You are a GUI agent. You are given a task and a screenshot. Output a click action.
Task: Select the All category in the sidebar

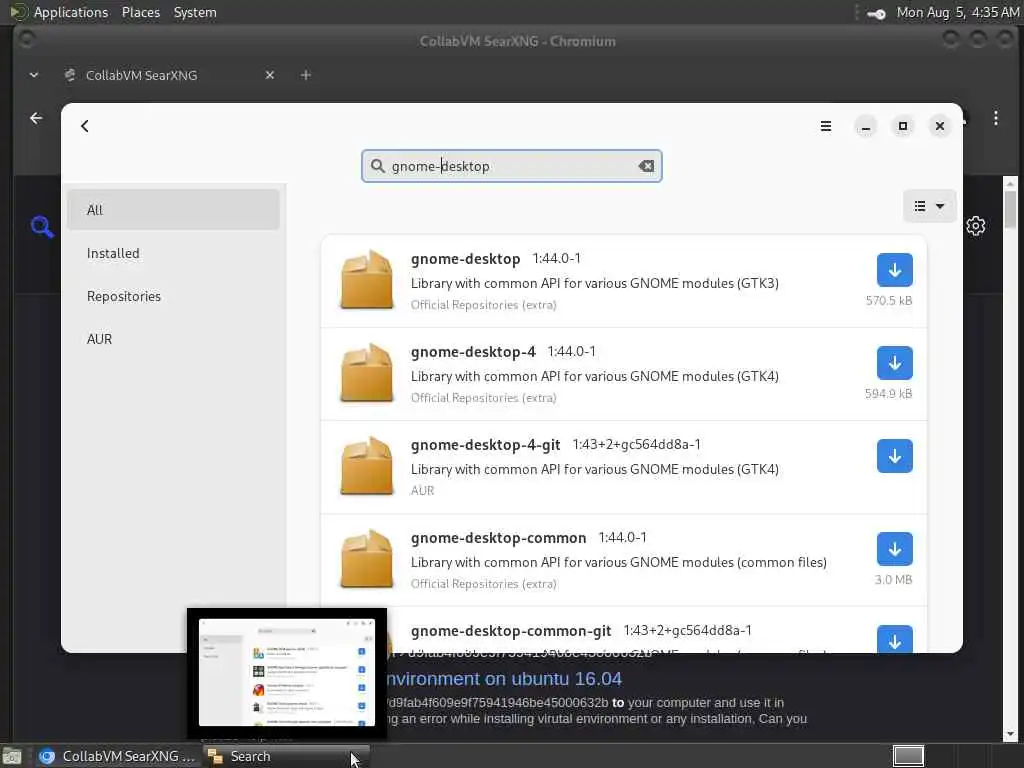point(173,210)
